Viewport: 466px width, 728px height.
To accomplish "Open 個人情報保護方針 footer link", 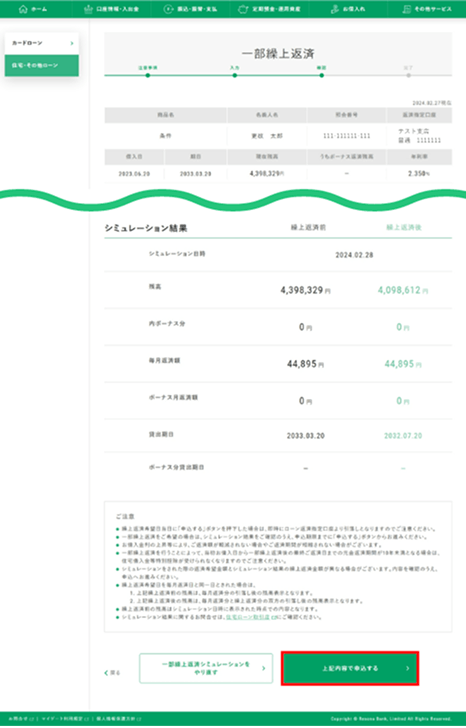I will 118,719.
